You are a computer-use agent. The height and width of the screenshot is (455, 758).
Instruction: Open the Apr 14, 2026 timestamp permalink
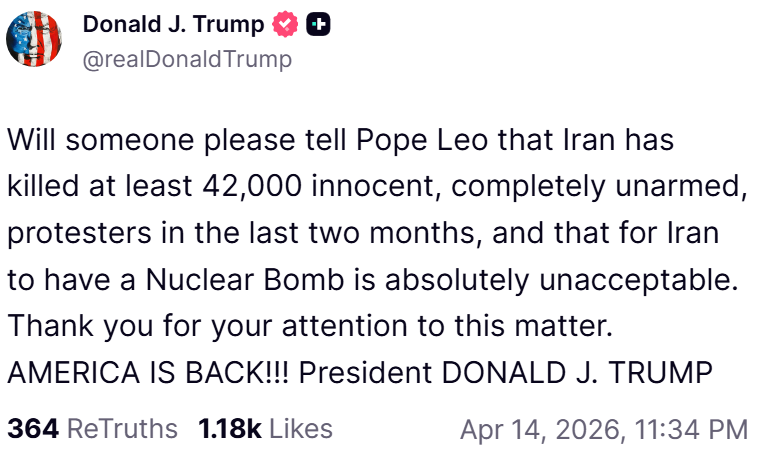603,430
